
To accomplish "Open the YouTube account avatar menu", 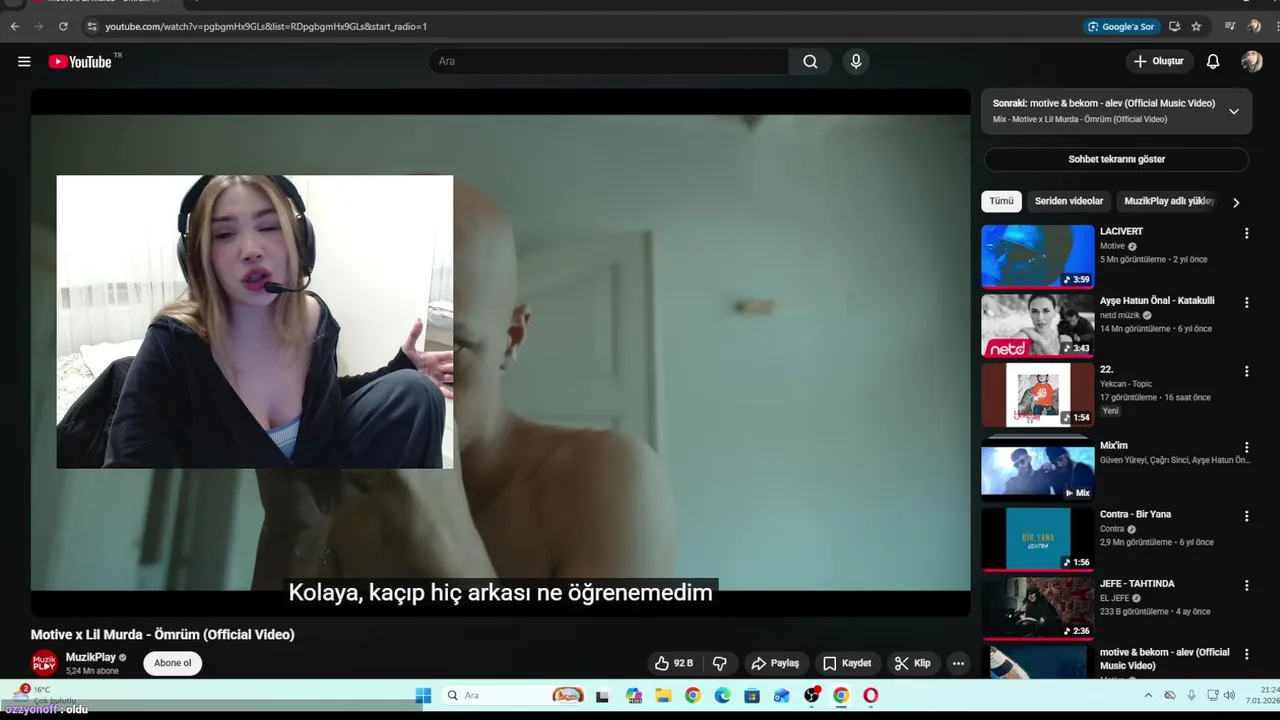I will [1252, 62].
